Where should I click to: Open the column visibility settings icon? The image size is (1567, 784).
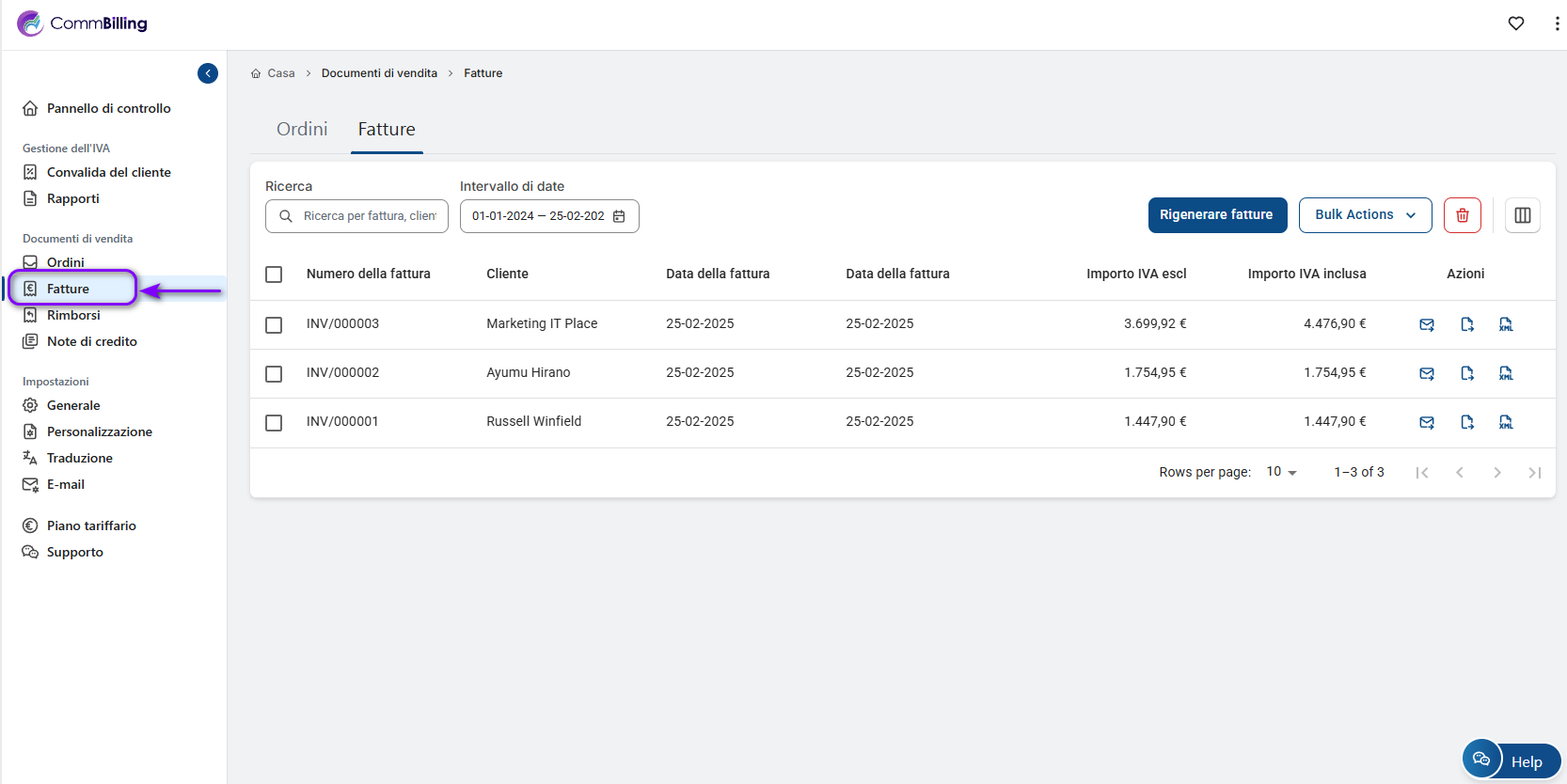[1522, 215]
